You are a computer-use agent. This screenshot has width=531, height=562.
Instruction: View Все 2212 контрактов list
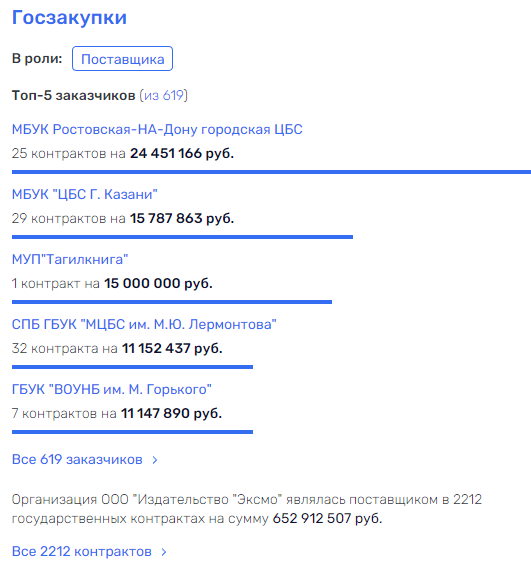[82, 551]
